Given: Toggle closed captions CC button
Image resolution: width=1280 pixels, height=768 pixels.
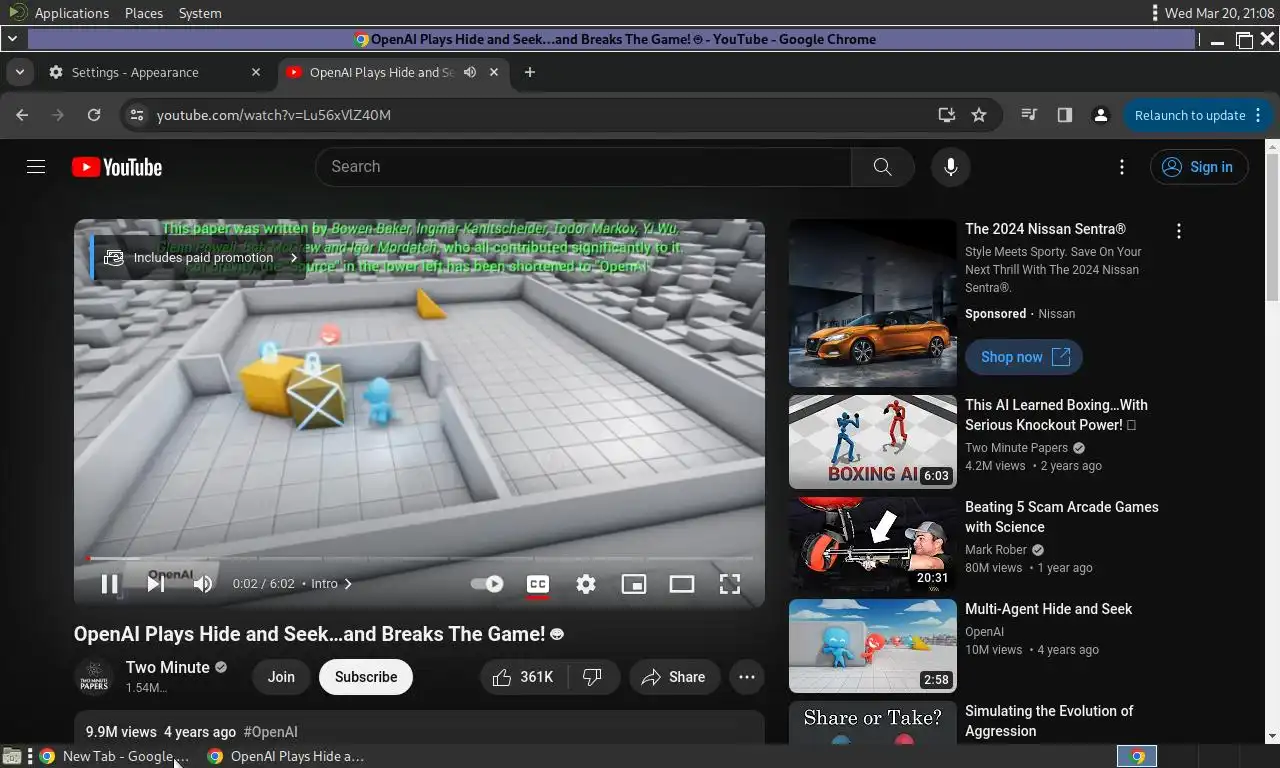Looking at the screenshot, I should tap(538, 584).
